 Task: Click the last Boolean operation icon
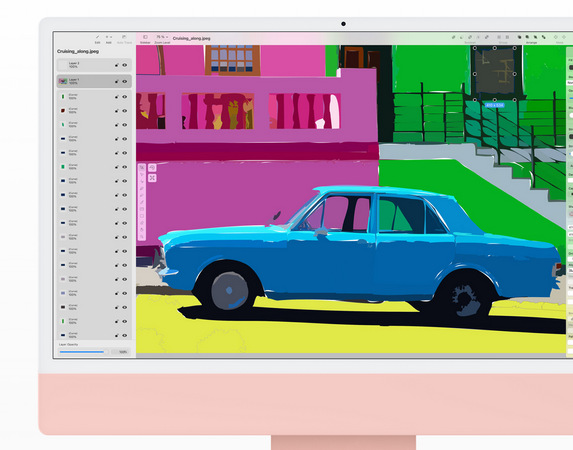[487, 37]
